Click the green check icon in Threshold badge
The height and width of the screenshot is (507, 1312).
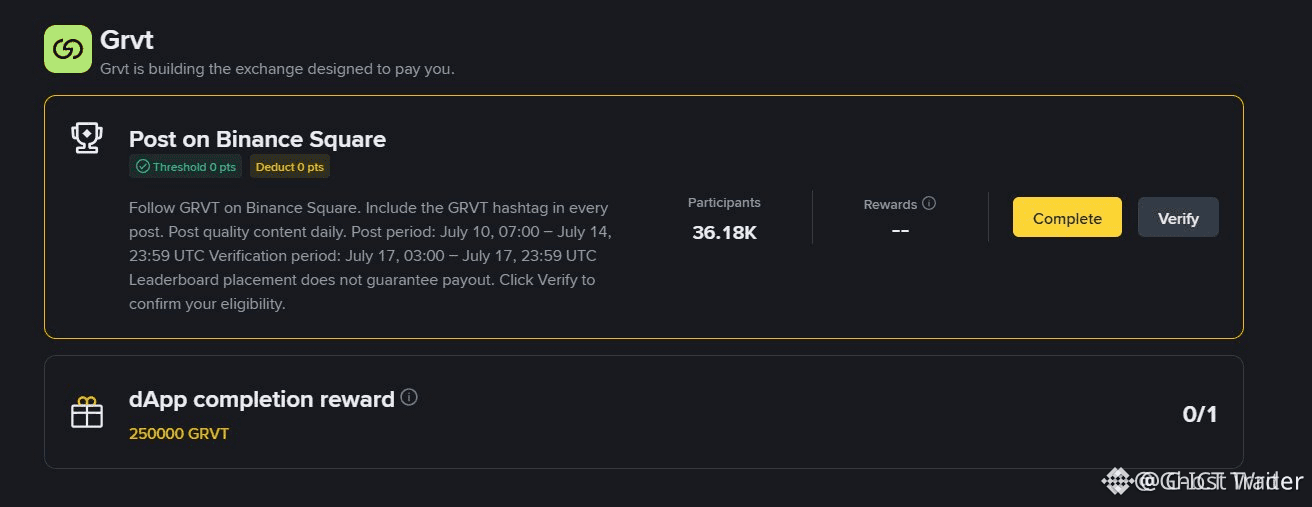coord(143,167)
